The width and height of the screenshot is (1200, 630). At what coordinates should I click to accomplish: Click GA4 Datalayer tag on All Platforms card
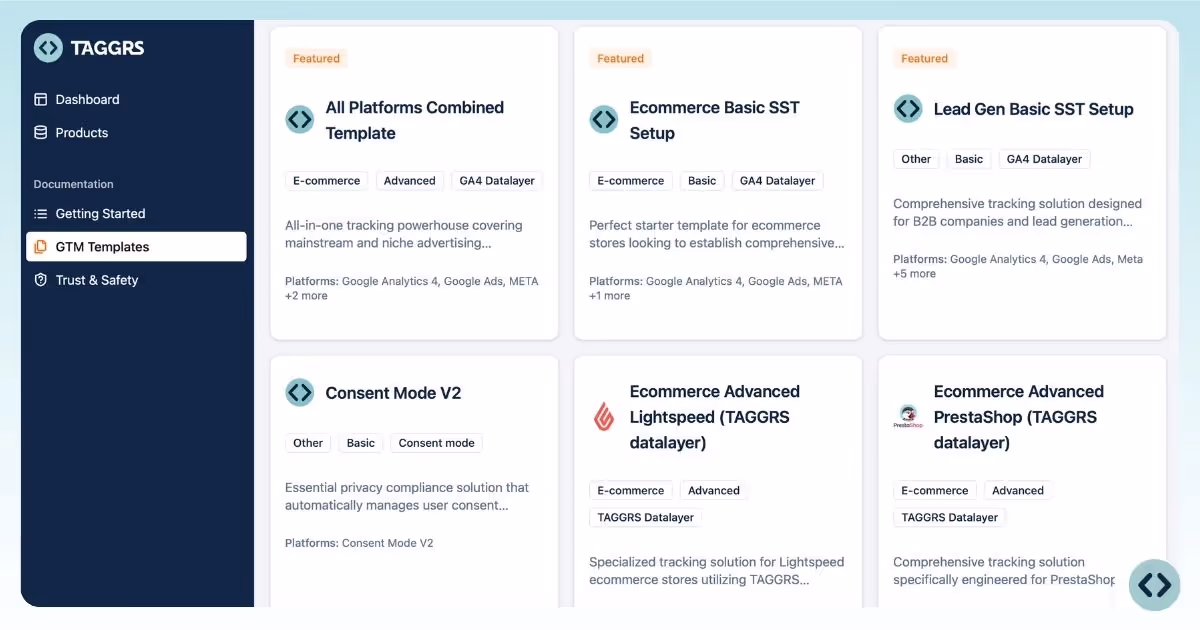coord(497,181)
